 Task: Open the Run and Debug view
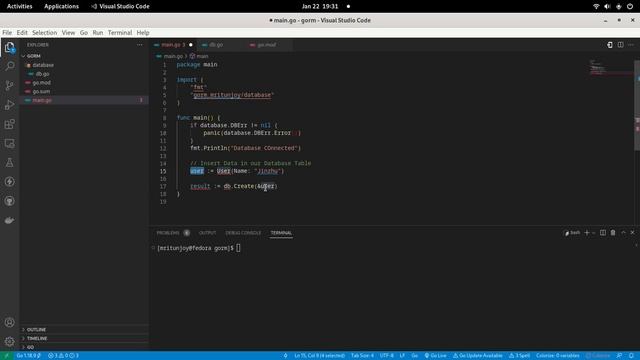(9, 105)
